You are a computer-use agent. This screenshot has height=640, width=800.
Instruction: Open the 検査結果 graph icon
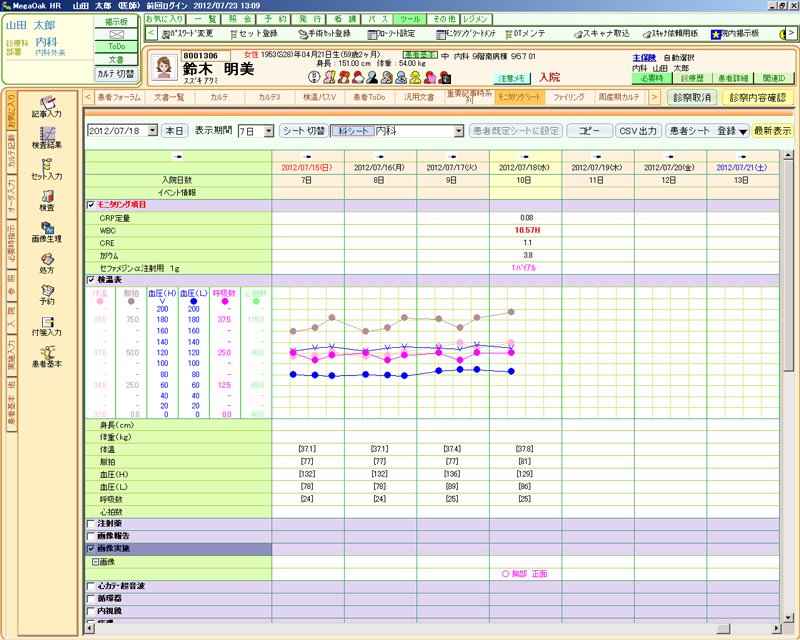pyautogui.click(x=46, y=138)
